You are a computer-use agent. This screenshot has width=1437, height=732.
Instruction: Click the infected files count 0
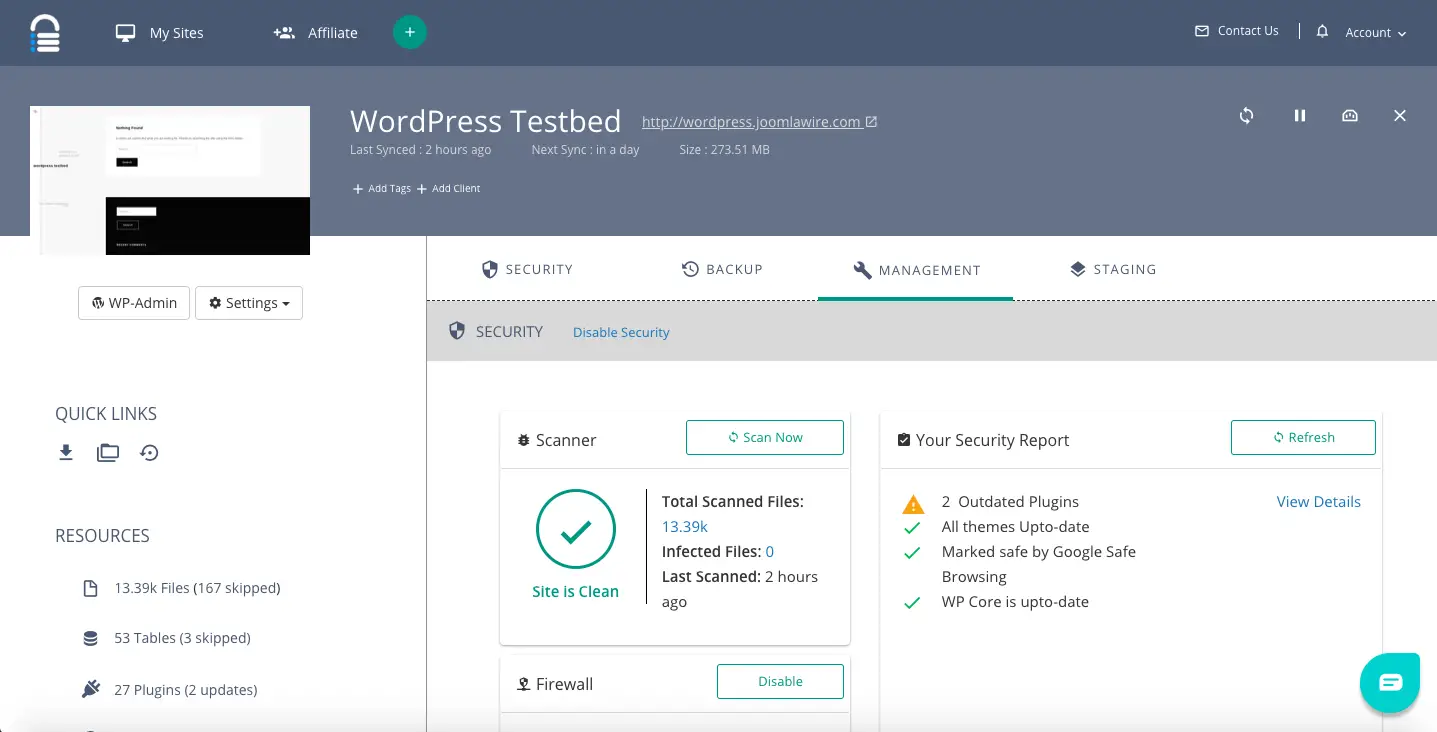point(769,552)
